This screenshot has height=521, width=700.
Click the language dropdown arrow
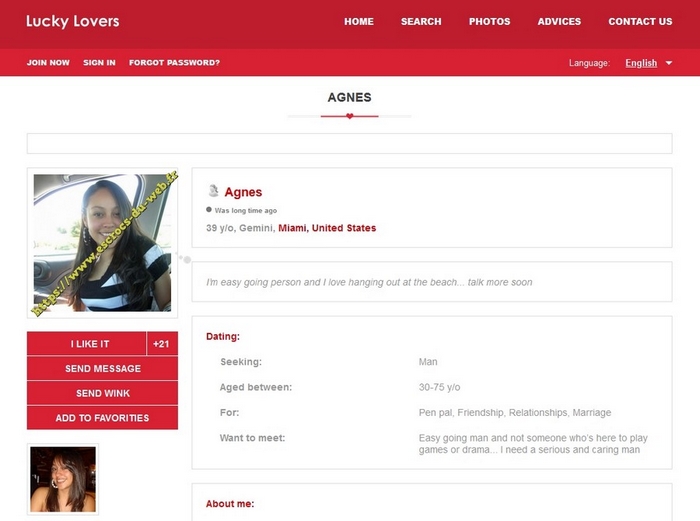point(669,63)
